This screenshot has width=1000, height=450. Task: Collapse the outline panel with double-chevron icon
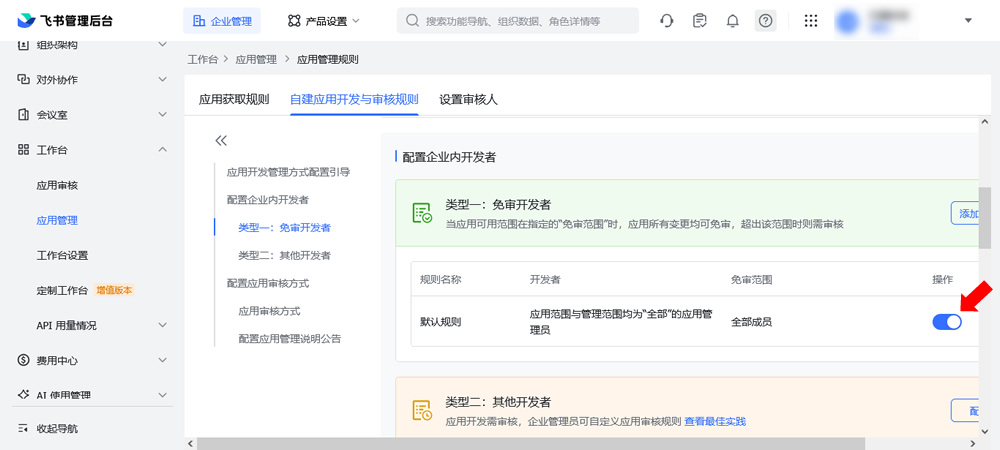(222, 141)
